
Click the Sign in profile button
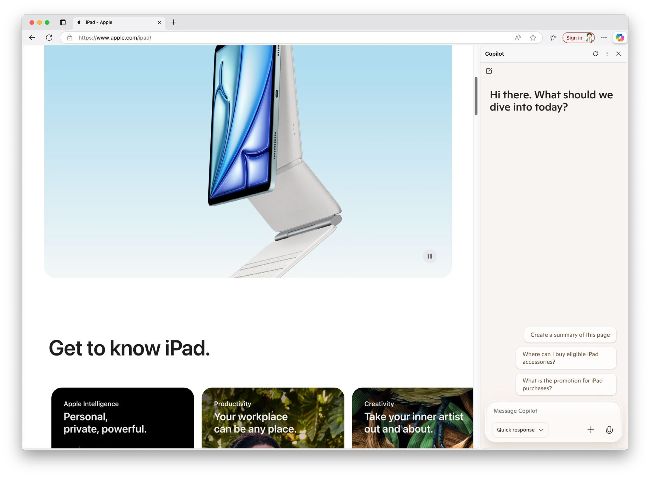coord(579,37)
